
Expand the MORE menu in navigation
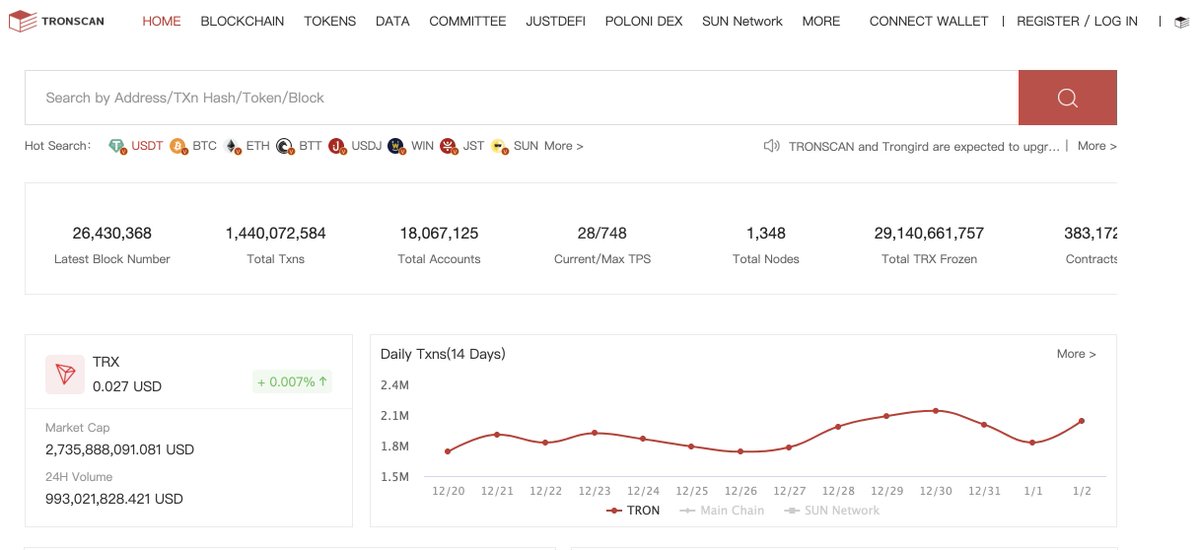821,21
